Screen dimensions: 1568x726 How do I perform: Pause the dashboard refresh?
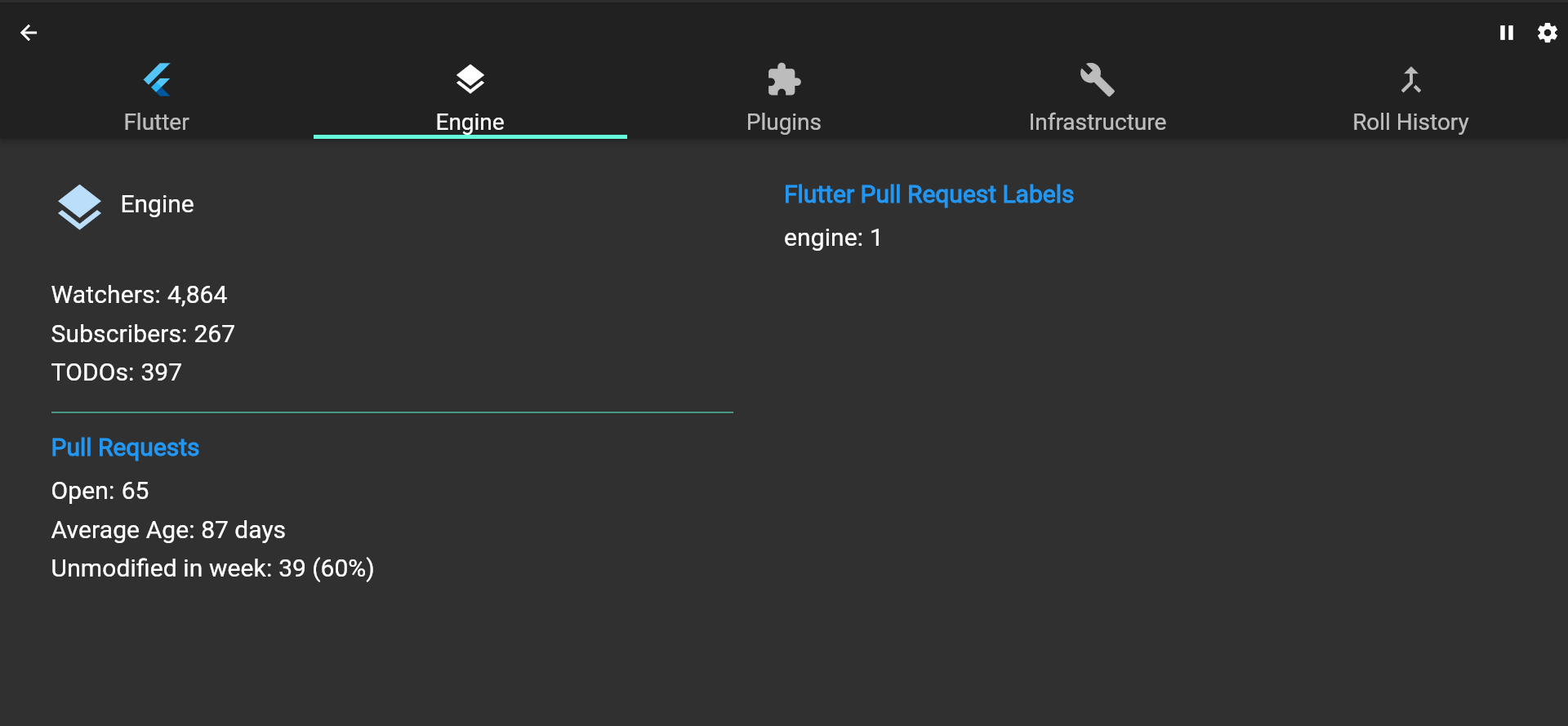point(1507,33)
